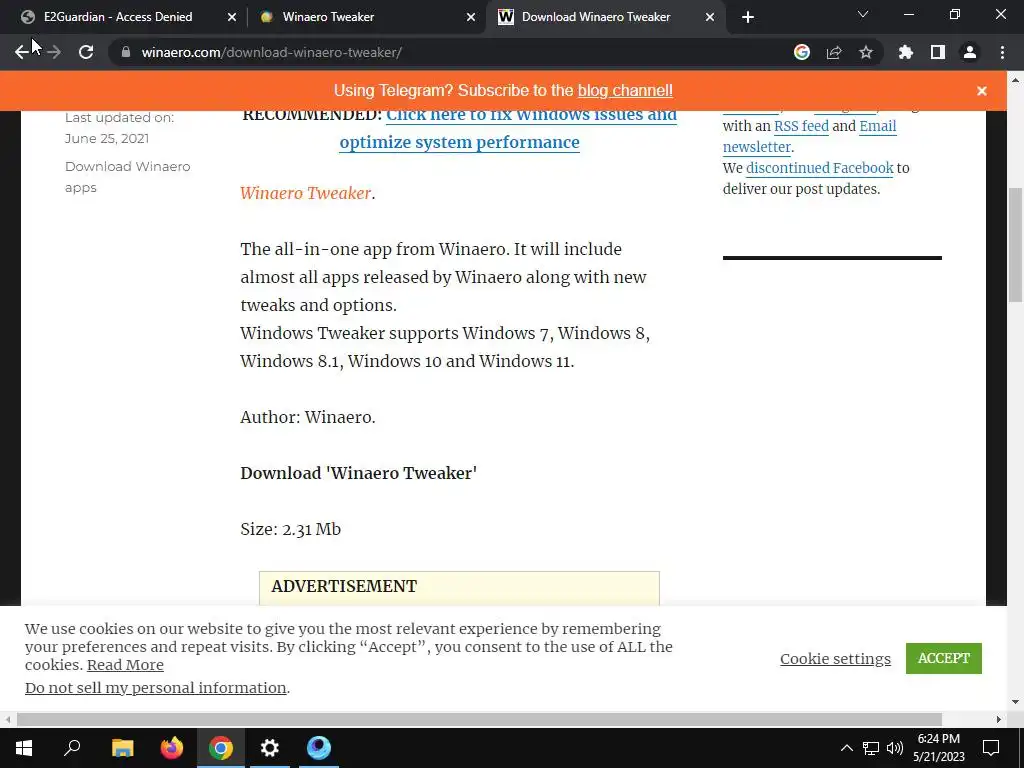Open the discontinued Facebook link
The image size is (1024, 768).
(x=820, y=168)
